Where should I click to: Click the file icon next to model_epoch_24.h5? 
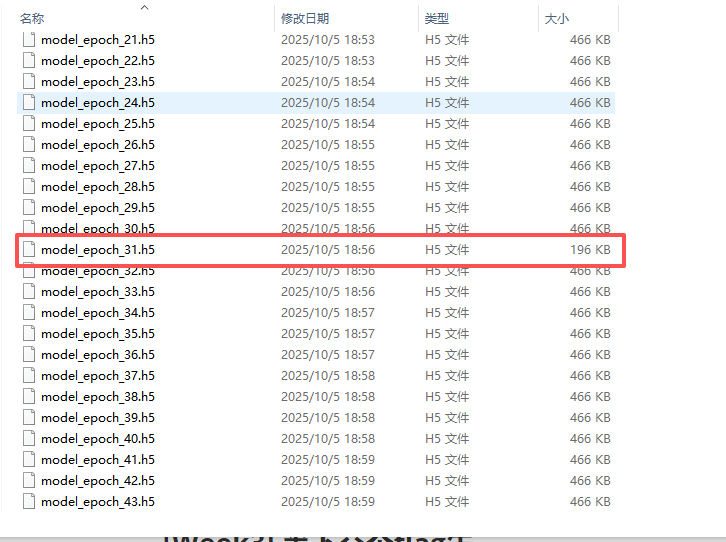click(29, 102)
